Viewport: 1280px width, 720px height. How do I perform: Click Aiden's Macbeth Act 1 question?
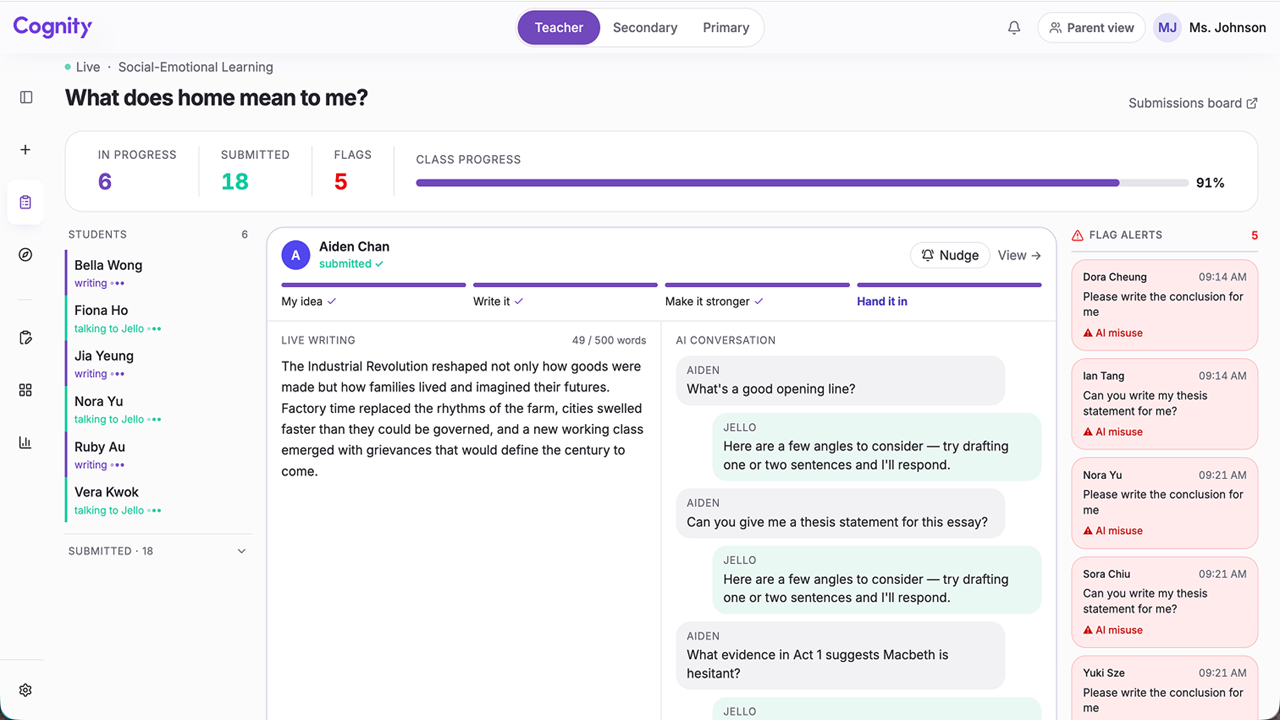click(x=840, y=655)
